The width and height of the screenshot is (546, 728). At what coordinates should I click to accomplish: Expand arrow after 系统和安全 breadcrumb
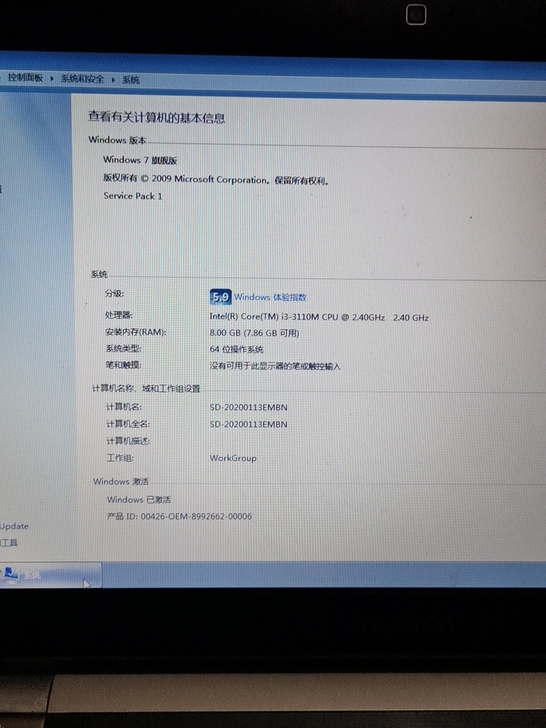click(x=113, y=80)
